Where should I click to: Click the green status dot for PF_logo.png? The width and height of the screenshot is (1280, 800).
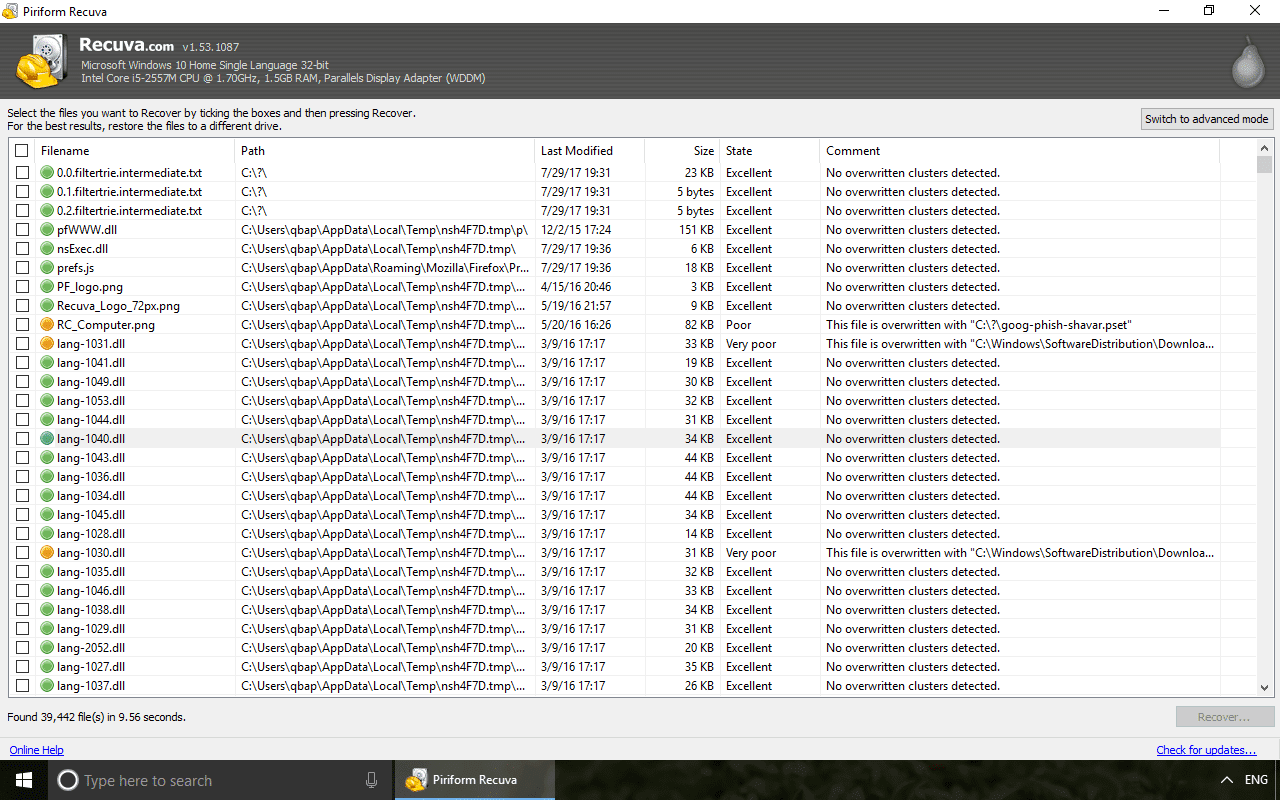tap(47, 287)
